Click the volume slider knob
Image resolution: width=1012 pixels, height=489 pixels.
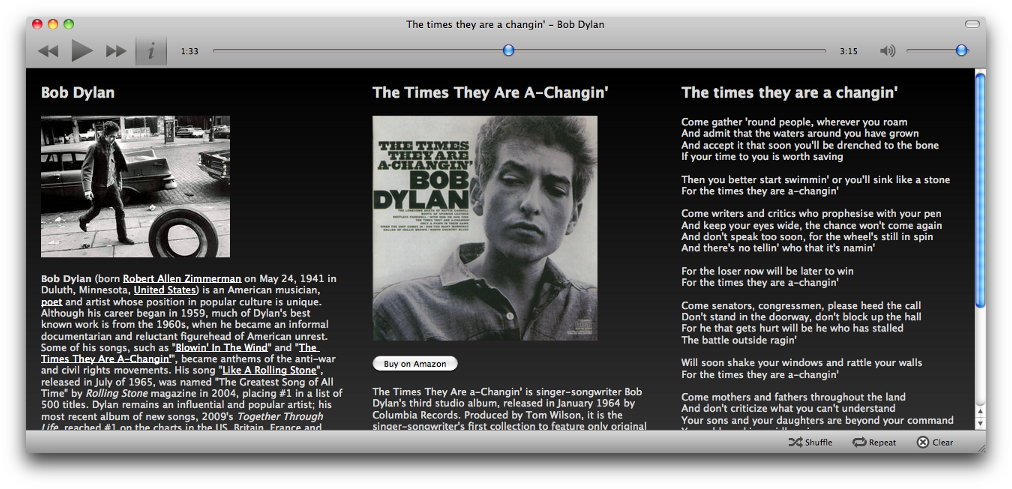pos(962,50)
